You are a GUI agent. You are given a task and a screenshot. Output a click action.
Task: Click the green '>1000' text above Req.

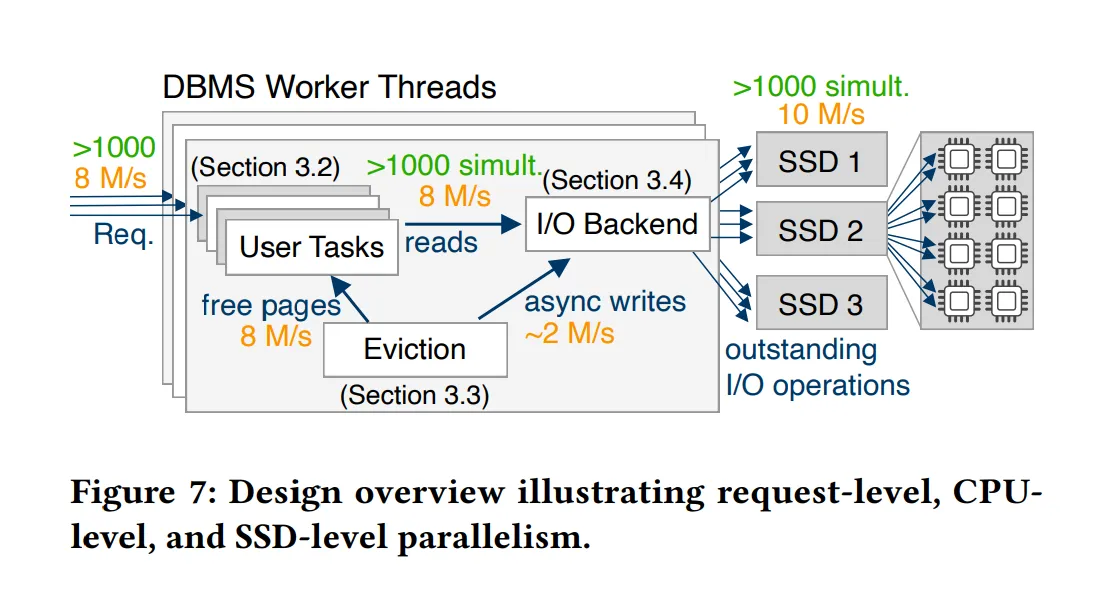click(114, 148)
